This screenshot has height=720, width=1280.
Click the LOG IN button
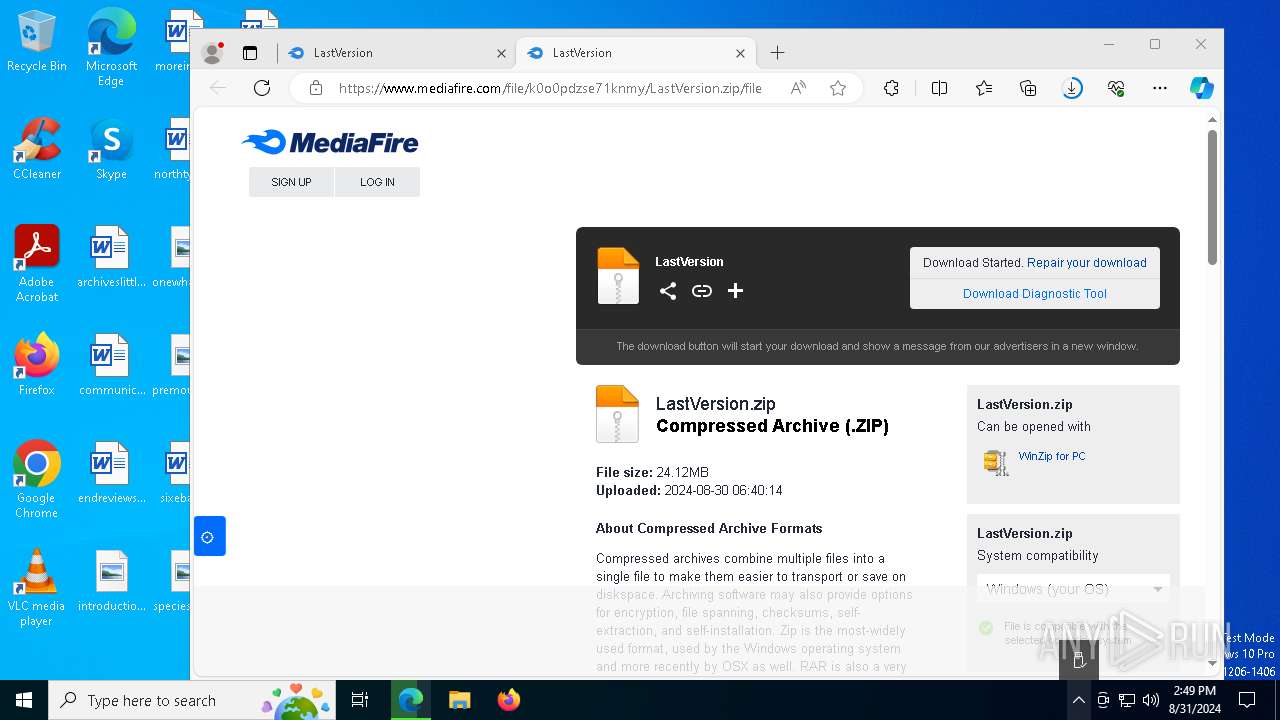[x=377, y=182]
